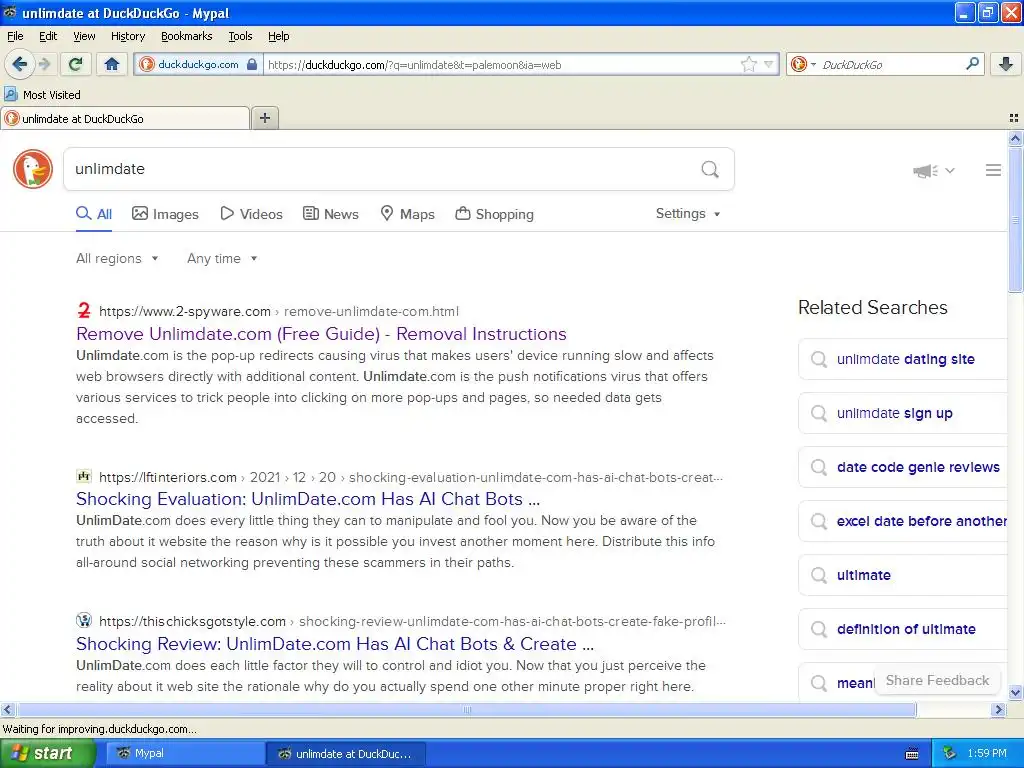Open the Any time filter dropdown
1024x768 pixels.
pos(222,258)
